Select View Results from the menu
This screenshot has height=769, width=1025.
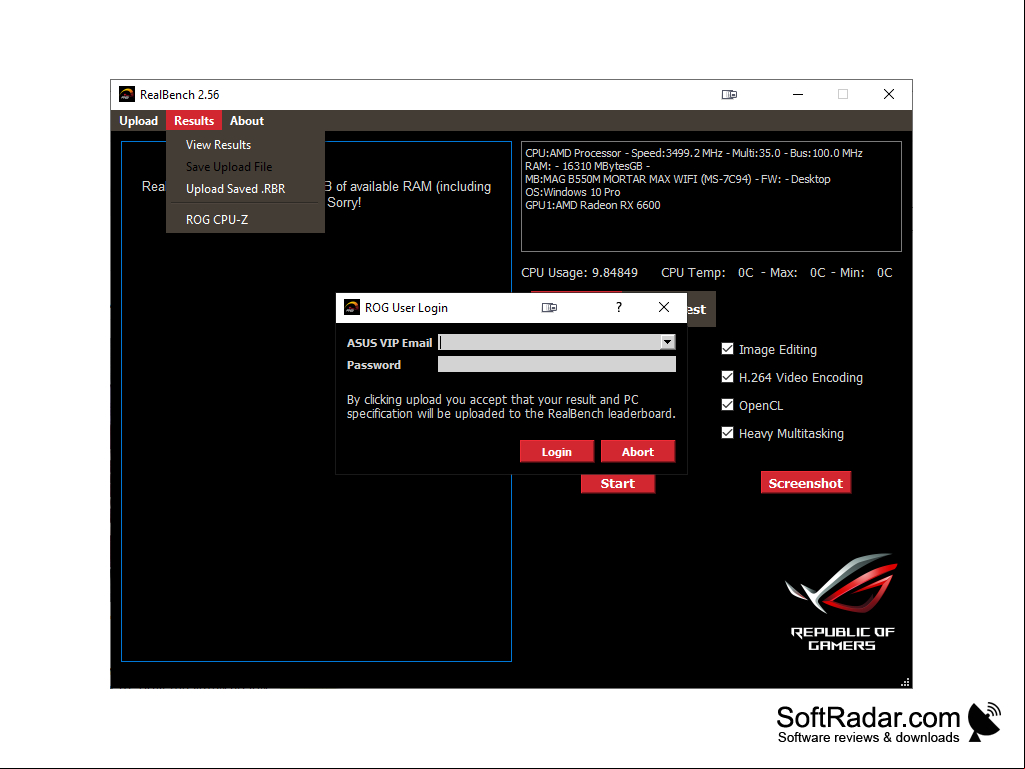coord(218,145)
